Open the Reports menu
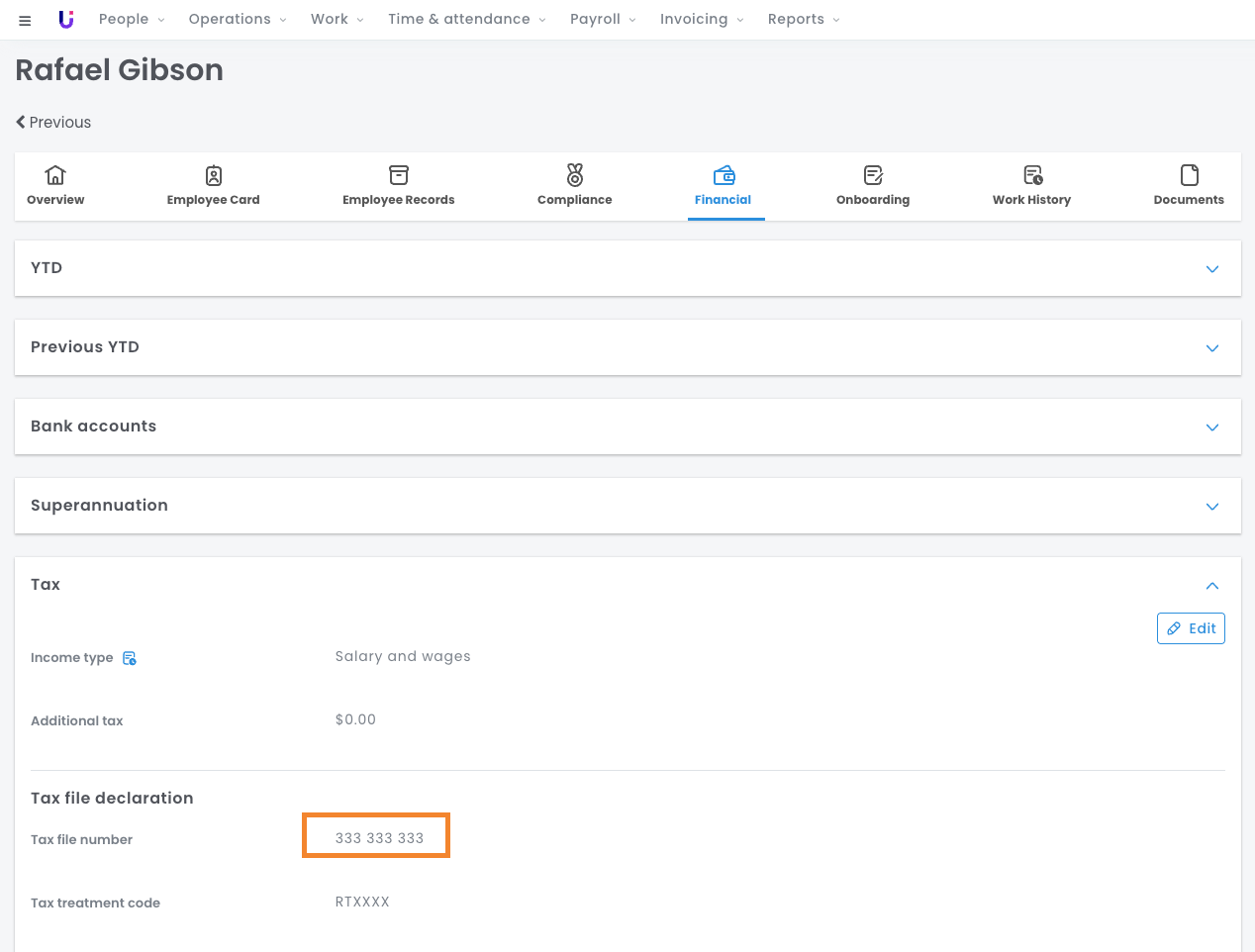The width and height of the screenshot is (1255, 952). 803,20
